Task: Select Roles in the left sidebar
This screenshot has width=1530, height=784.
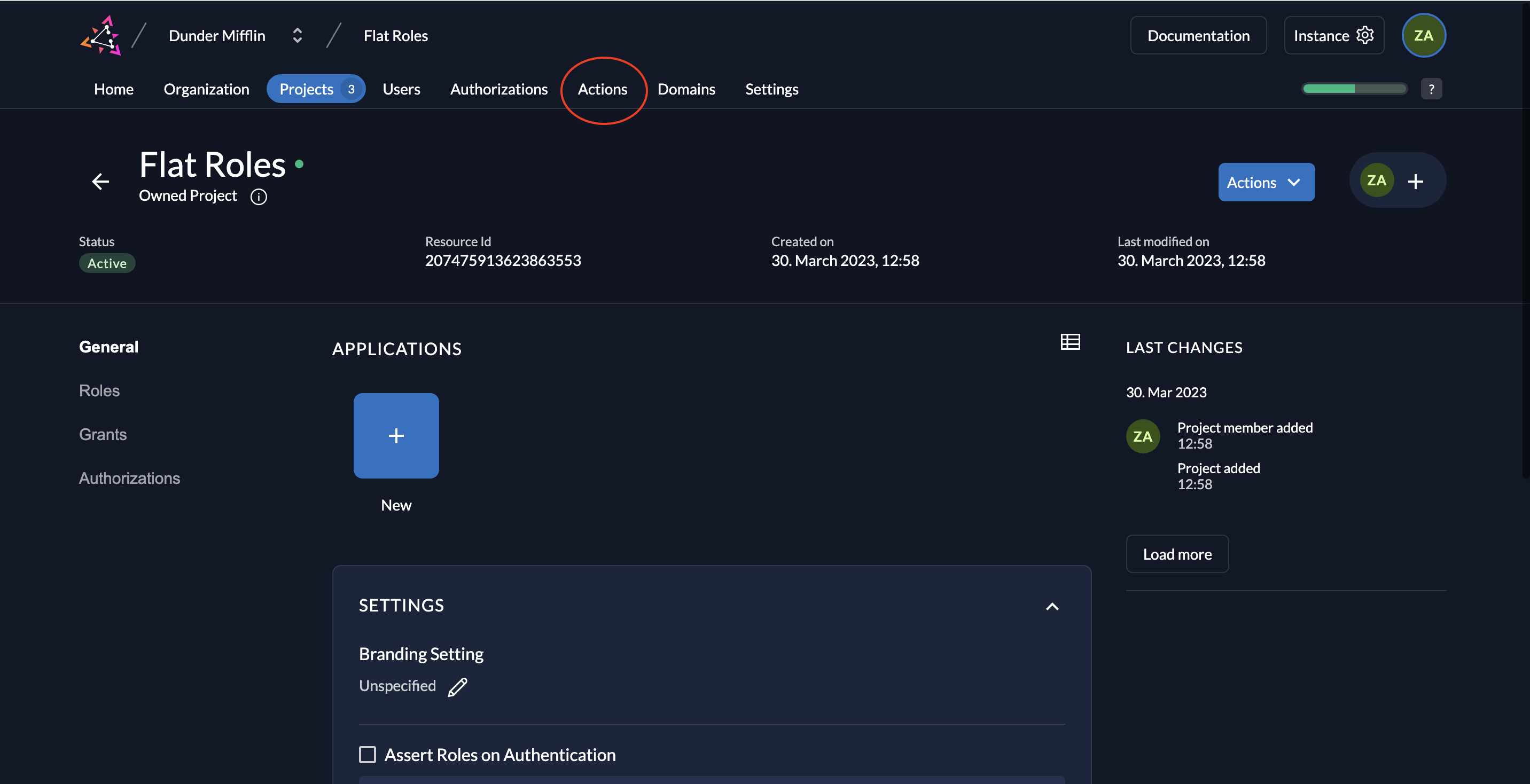Action: tap(99, 391)
